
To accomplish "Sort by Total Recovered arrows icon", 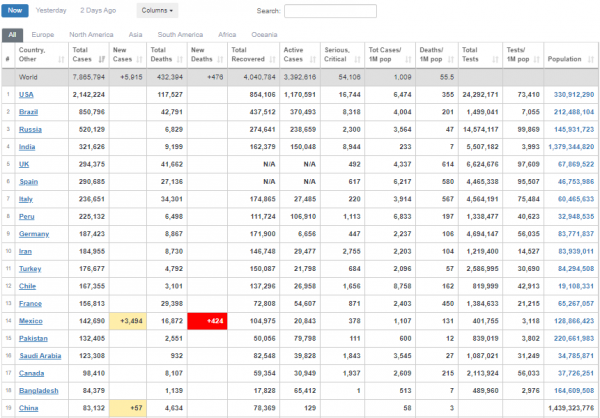I will tap(272, 59).
